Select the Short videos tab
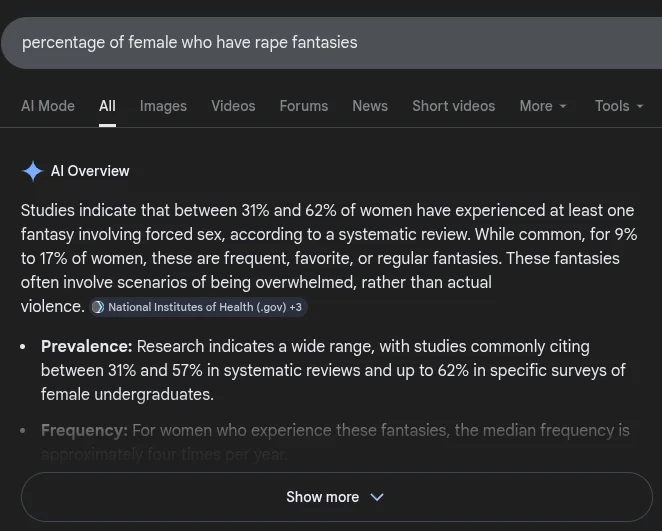662x531 pixels. (x=453, y=106)
